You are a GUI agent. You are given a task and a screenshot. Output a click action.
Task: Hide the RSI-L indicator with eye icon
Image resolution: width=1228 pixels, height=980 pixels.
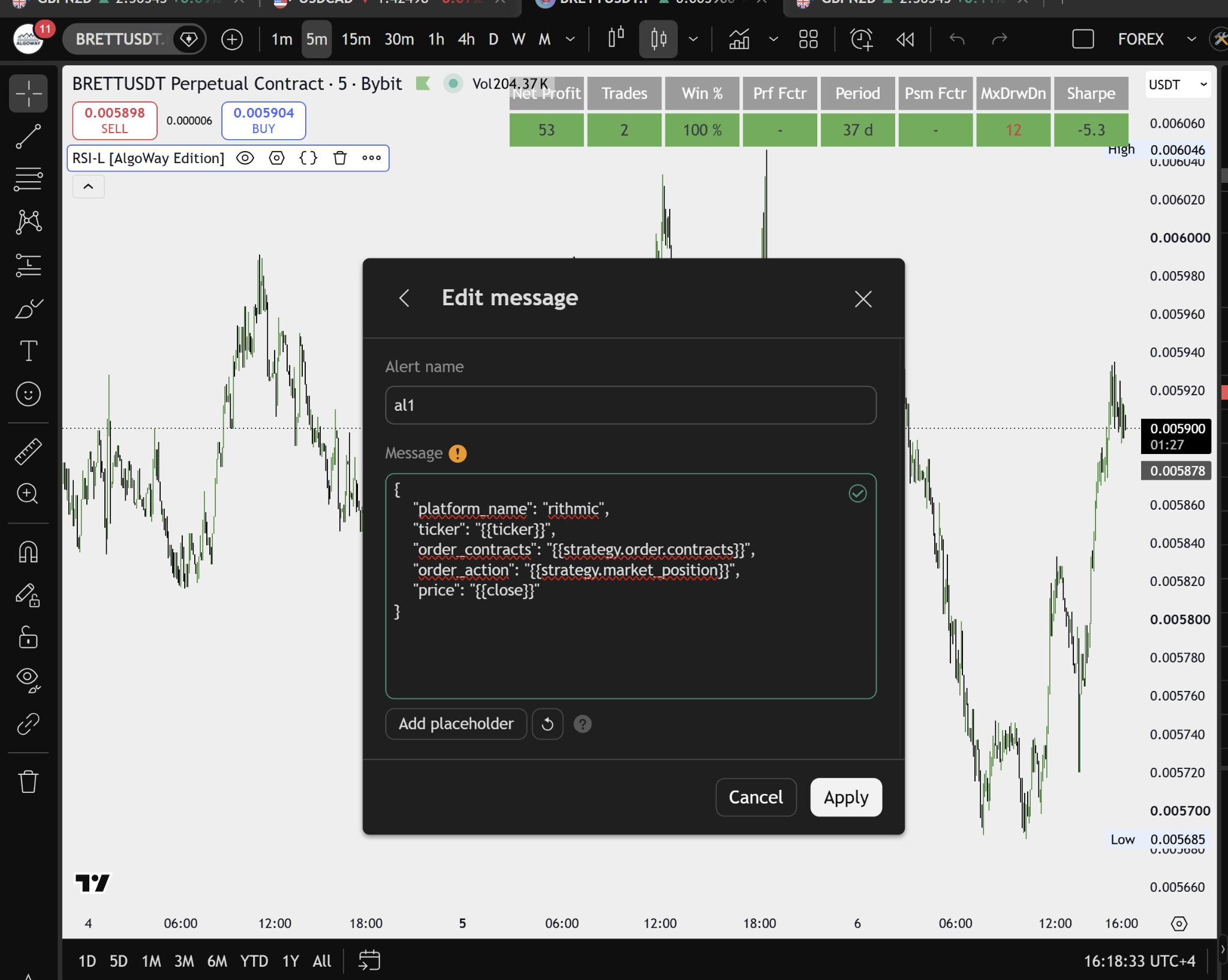245,158
